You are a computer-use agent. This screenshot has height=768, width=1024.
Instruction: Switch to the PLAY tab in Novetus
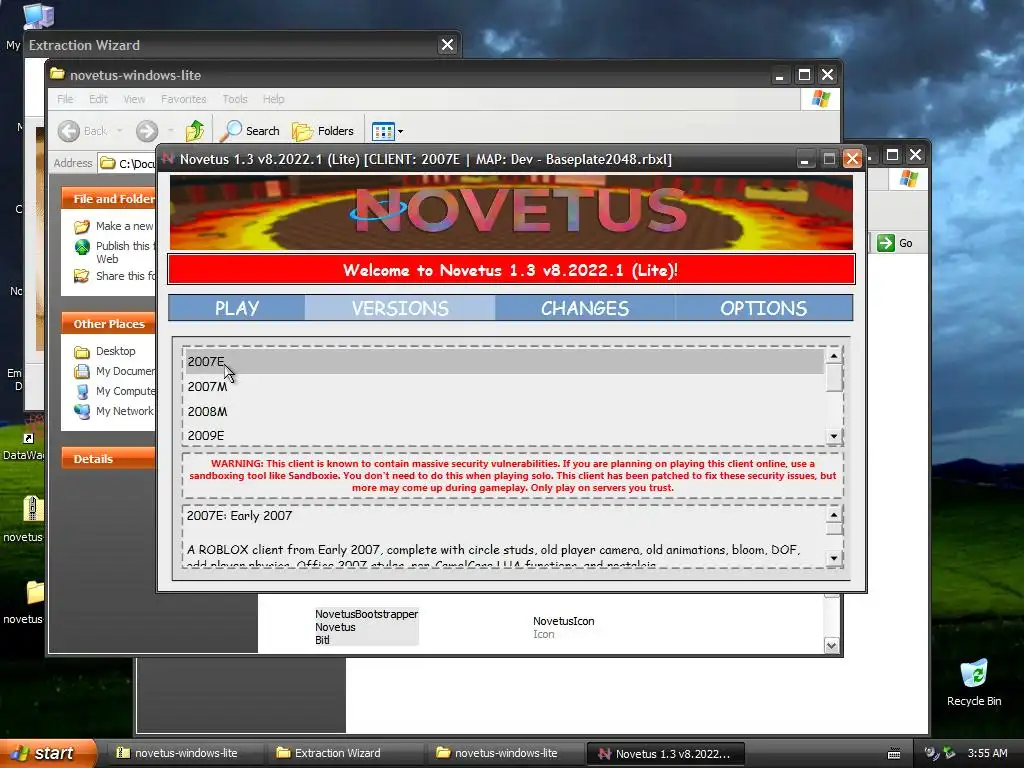click(237, 308)
